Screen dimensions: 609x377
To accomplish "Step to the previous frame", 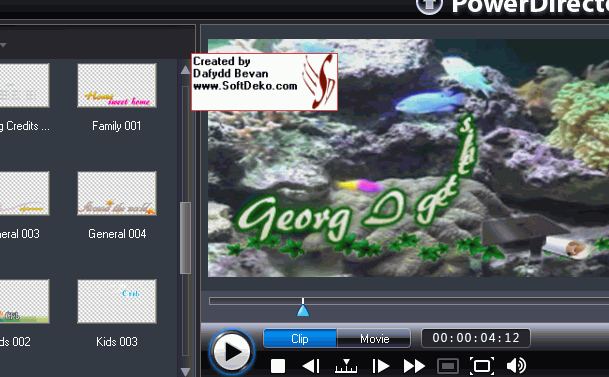I will point(311,366).
